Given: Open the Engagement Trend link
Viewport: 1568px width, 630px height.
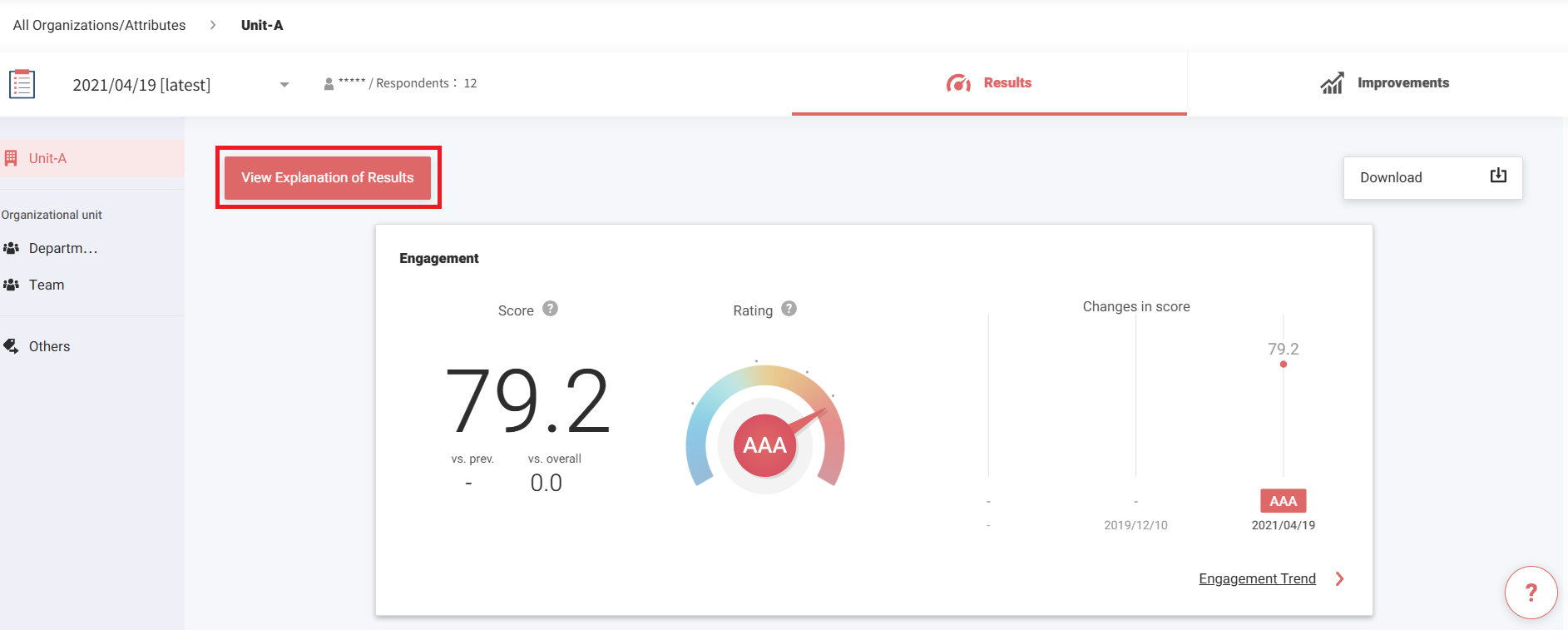Looking at the screenshot, I should click(1257, 579).
